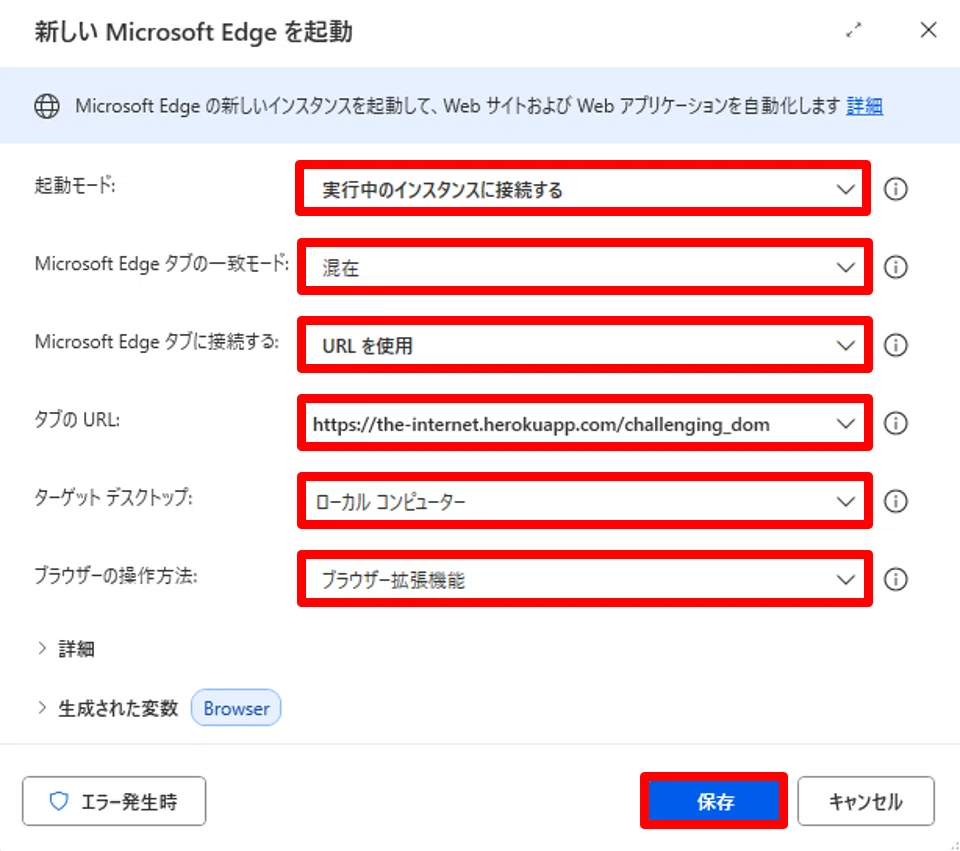Open the 起動モード dropdown
The width and height of the screenshot is (960, 851).
(583, 189)
